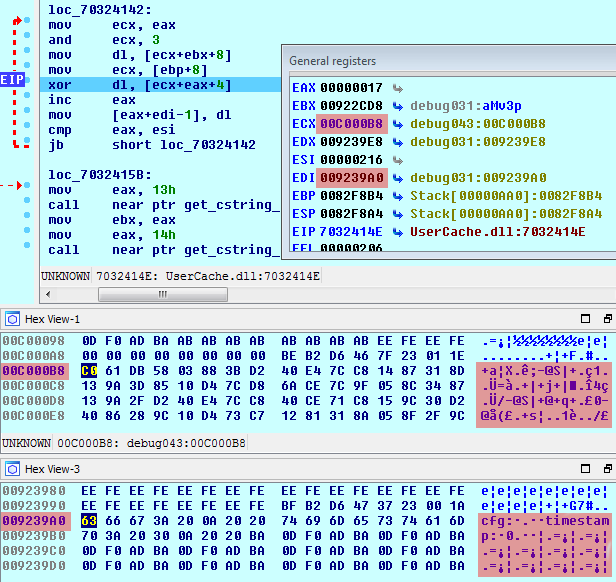Restore the Hex View-1 panel
This screenshot has width=616, height=582.
coord(608,319)
